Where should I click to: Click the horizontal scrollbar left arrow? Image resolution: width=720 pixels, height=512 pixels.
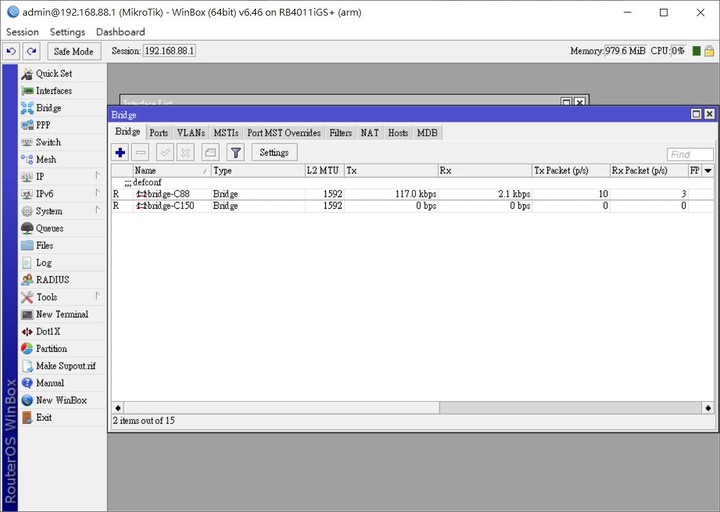[x=118, y=408]
